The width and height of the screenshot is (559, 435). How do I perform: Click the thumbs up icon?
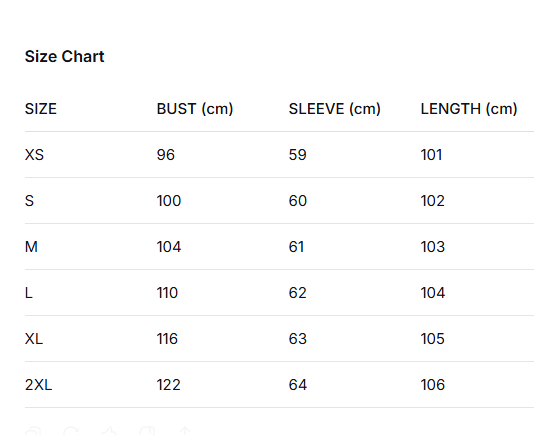(x=109, y=431)
